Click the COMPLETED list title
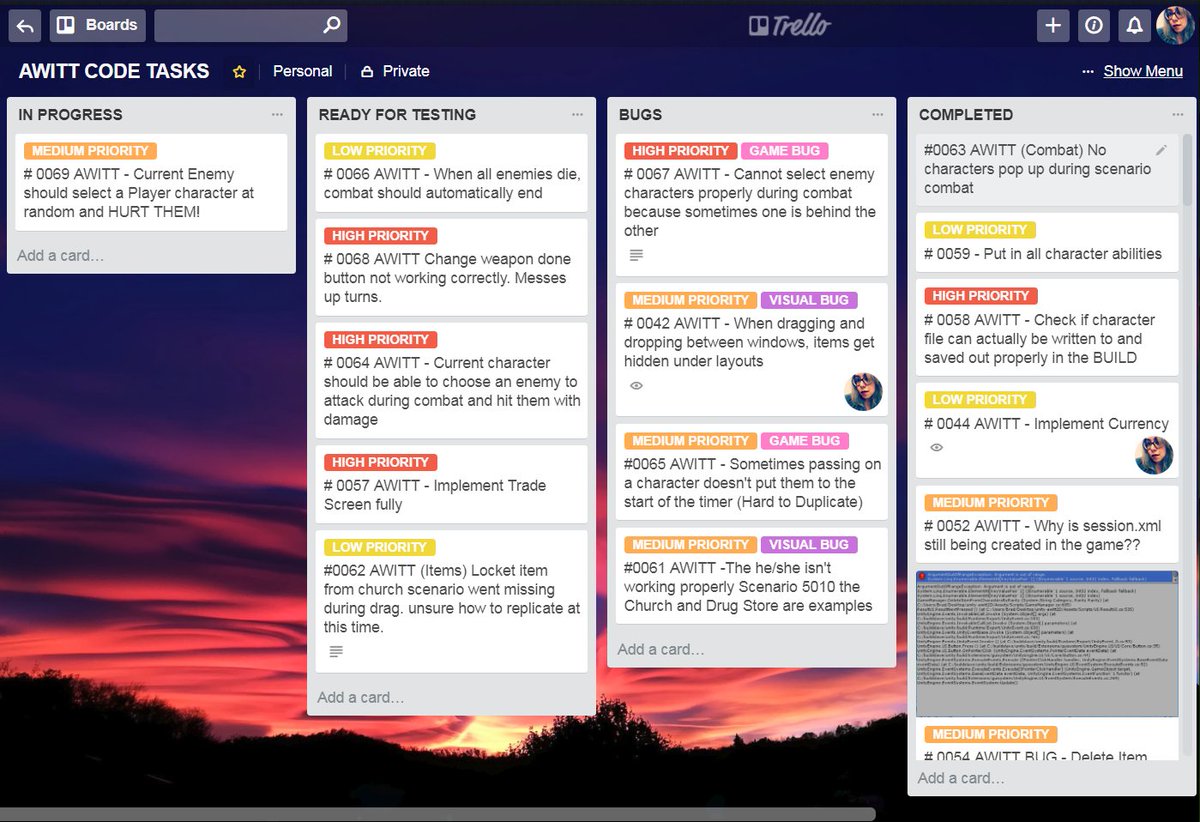 966,115
